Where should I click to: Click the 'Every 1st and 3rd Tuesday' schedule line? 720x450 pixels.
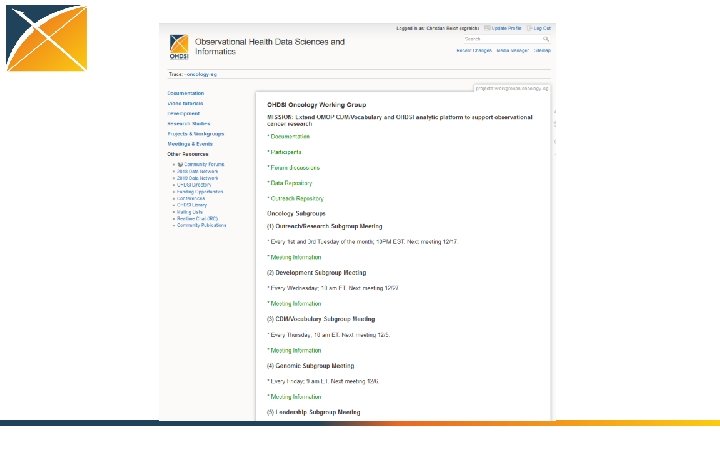[x=363, y=242]
